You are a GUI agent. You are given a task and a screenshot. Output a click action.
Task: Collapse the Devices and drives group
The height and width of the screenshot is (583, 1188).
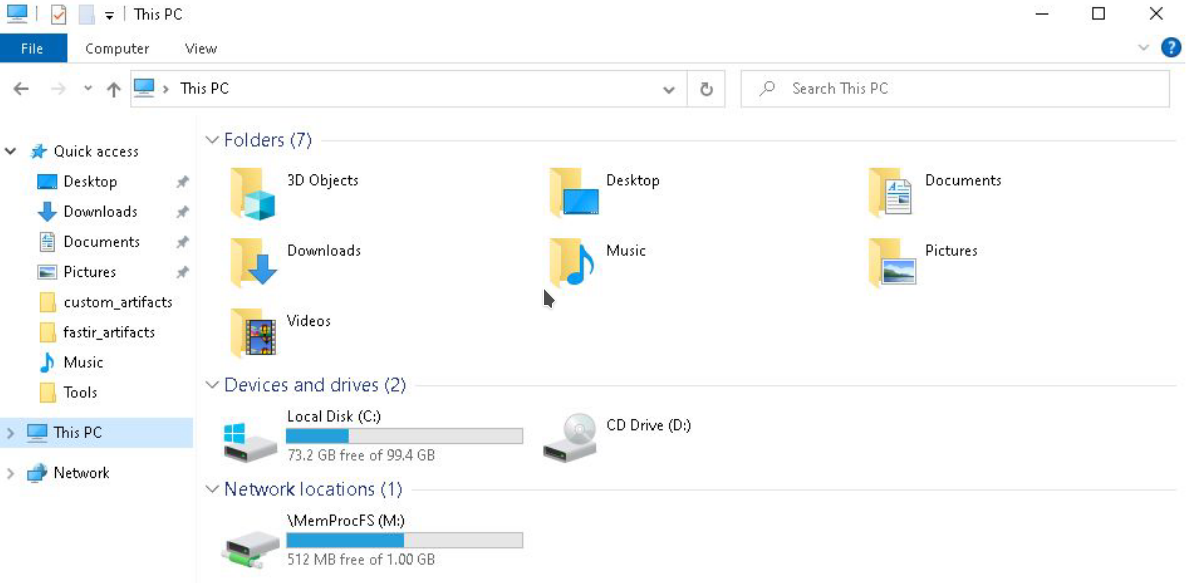click(x=212, y=385)
